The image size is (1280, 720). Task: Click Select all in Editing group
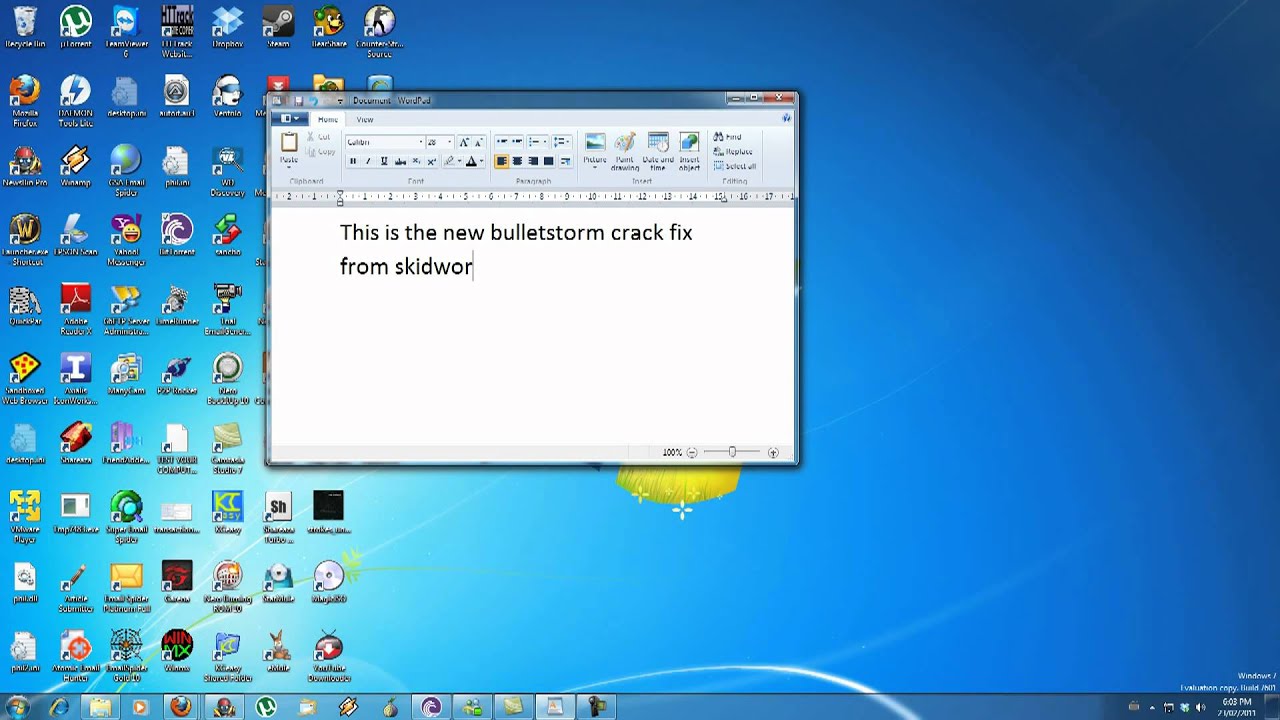click(736, 166)
